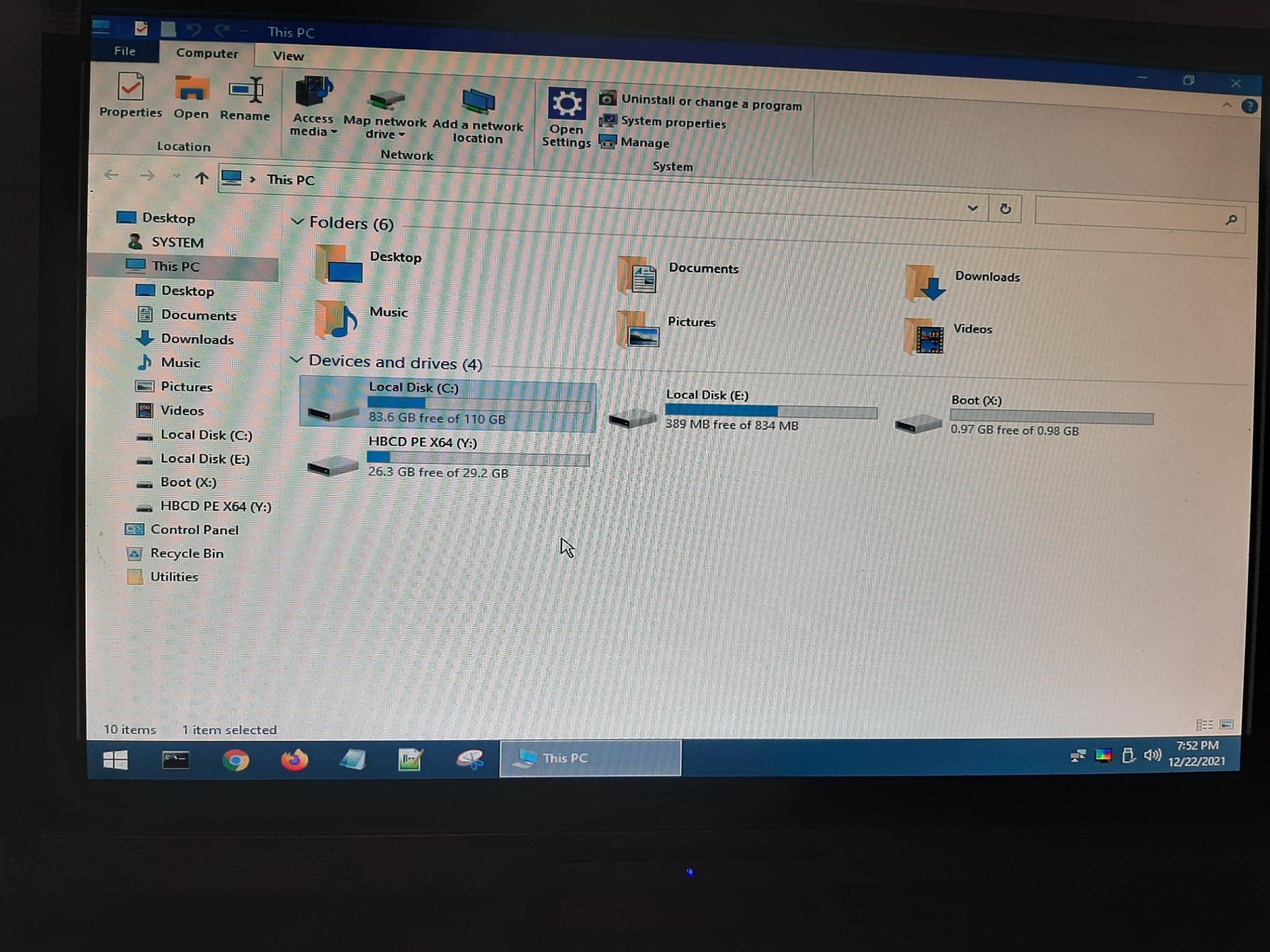1270x952 pixels.
Task: Select HBCD PE X64 (Y:) drive tile
Action: pyautogui.click(x=448, y=457)
